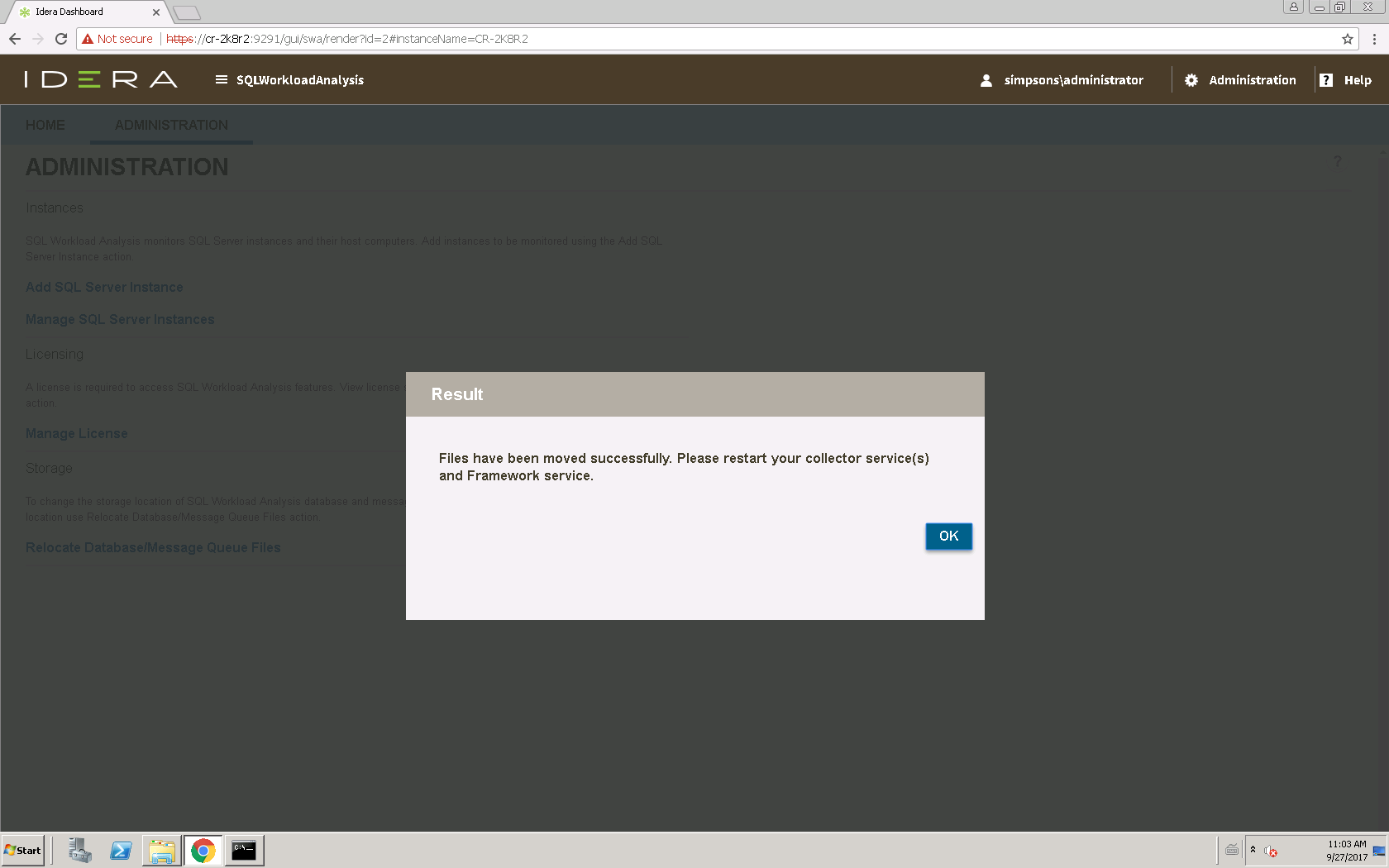The image size is (1389, 868).
Task: Open the Manage License link
Action: coord(77,433)
